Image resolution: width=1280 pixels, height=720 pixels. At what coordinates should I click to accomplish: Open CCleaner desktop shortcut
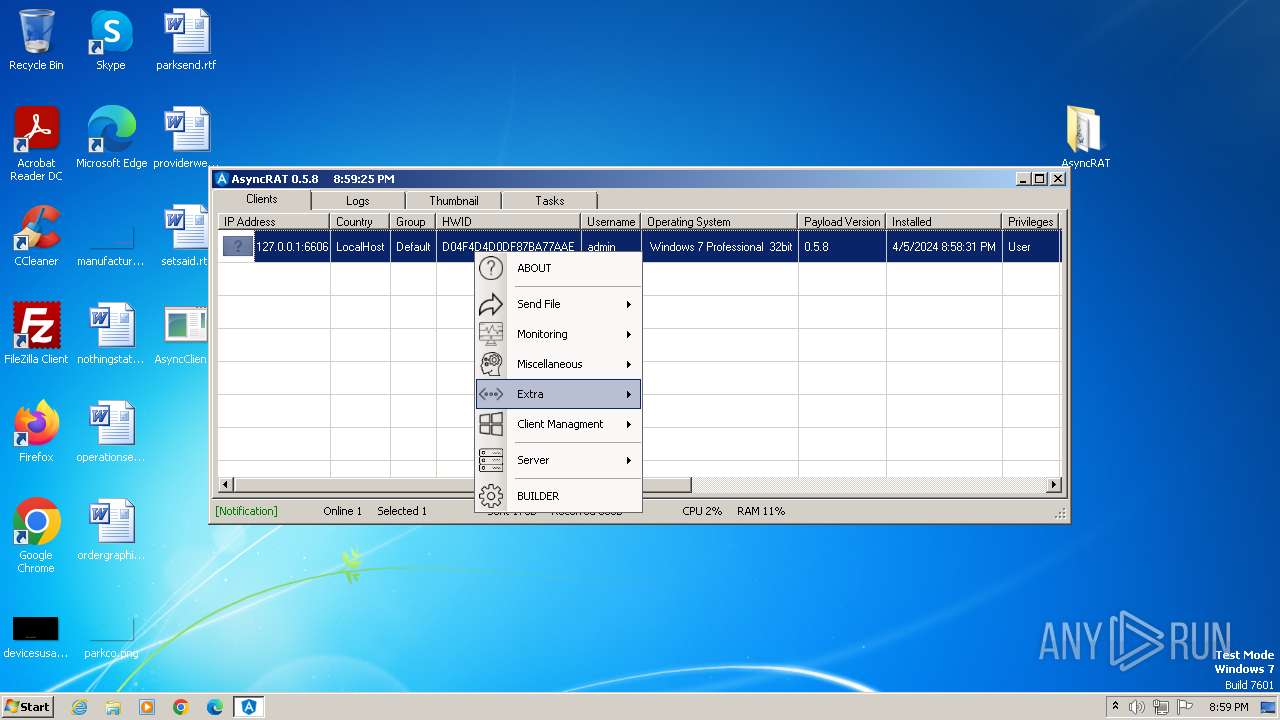pos(36,237)
